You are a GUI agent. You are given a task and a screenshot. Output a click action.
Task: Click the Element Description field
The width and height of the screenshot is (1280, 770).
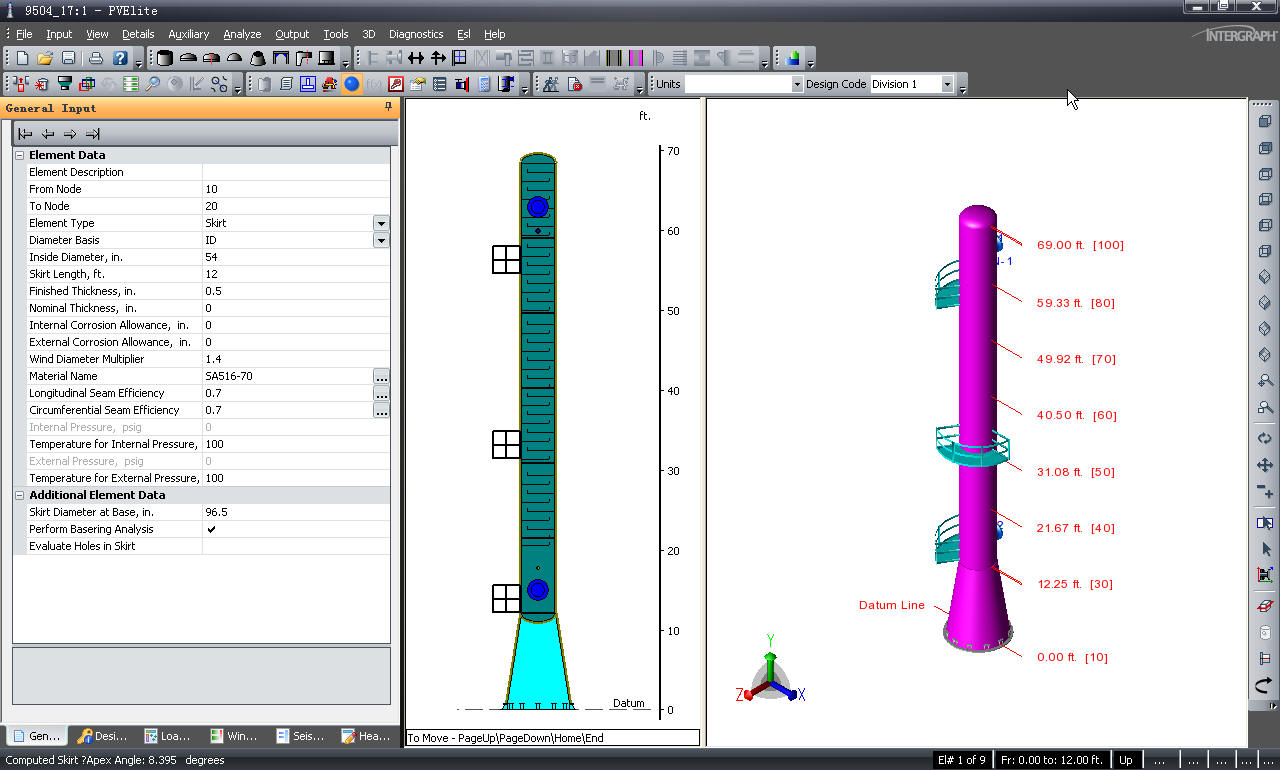pos(296,172)
